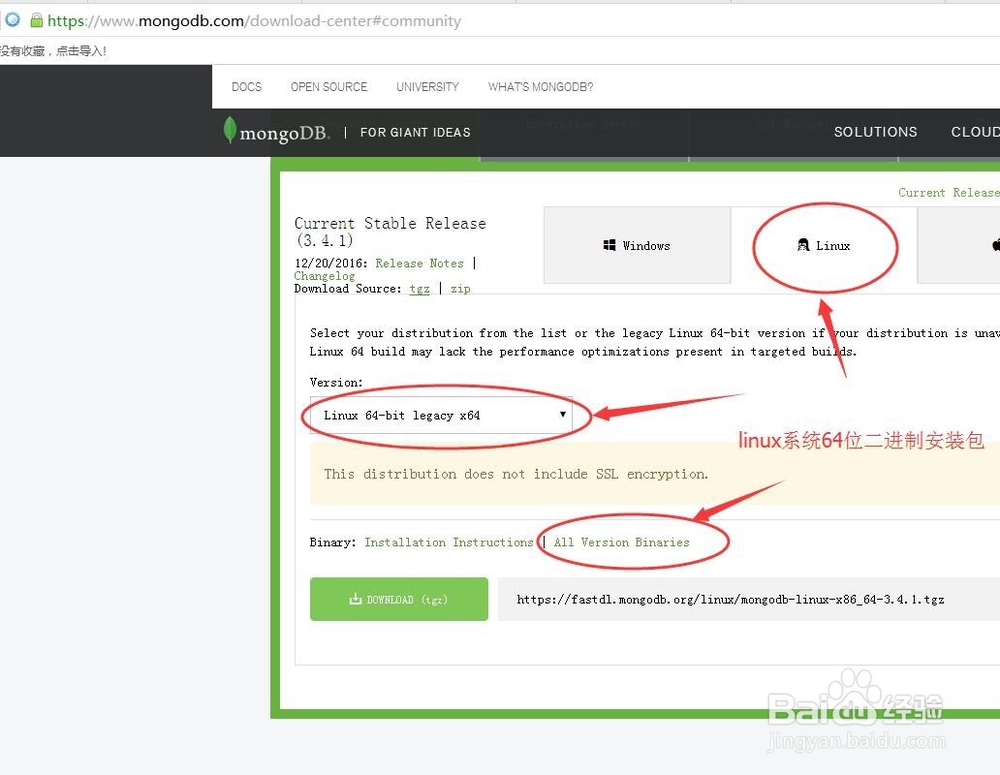Open the CLOUD navigation menu

[x=975, y=132]
